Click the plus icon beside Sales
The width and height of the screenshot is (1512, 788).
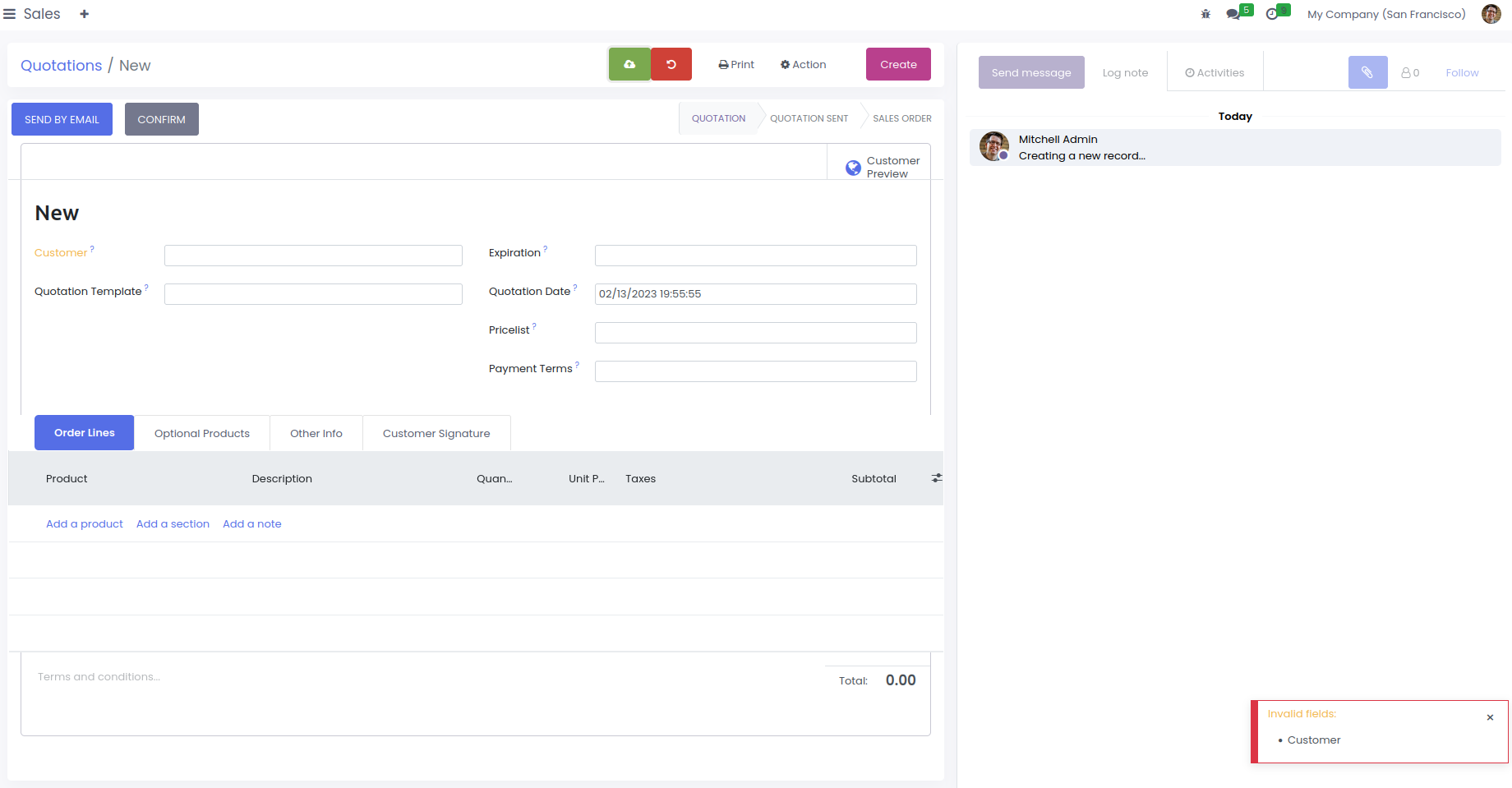pyautogui.click(x=84, y=14)
